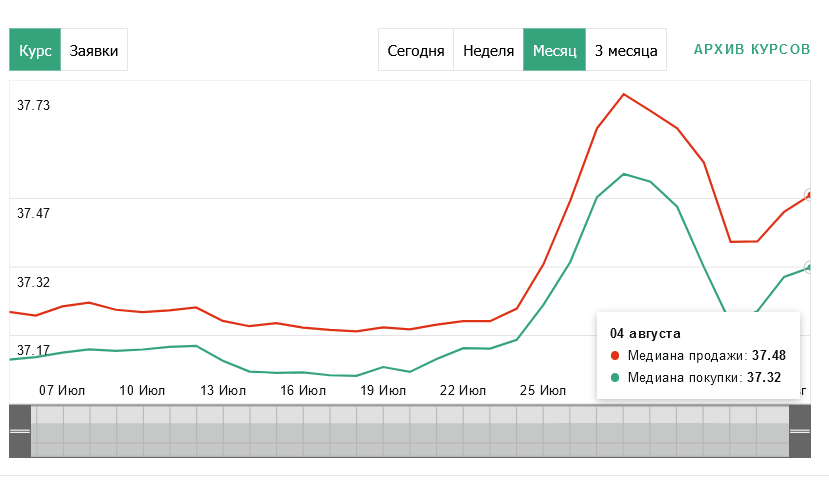Click the red dot beside Медиана продажи
Image resolution: width=829 pixels, height=493 pixels.
[x=614, y=356]
